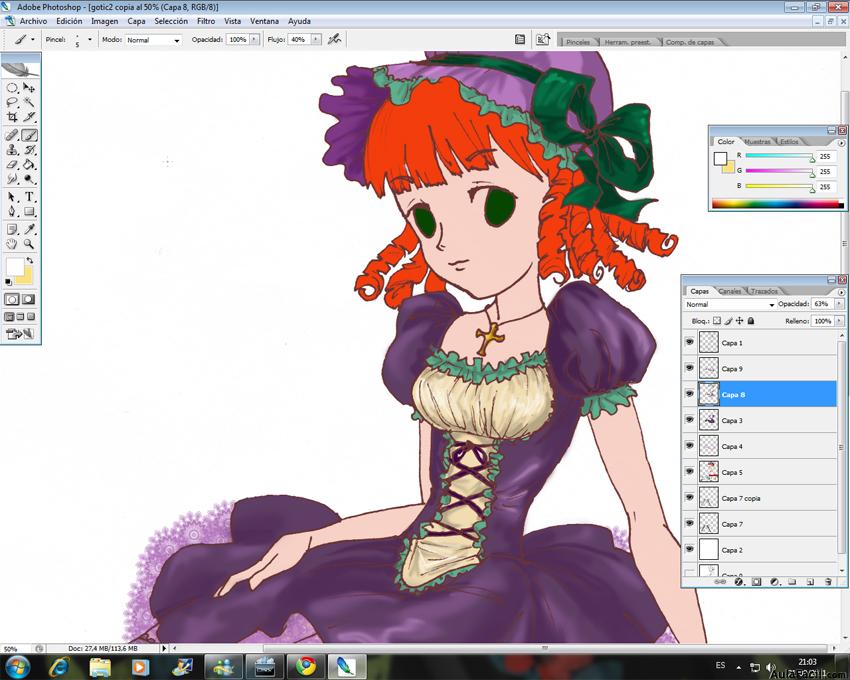Create a new layer
Viewport: 850px width, 680px height.
pyautogui.click(x=810, y=582)
